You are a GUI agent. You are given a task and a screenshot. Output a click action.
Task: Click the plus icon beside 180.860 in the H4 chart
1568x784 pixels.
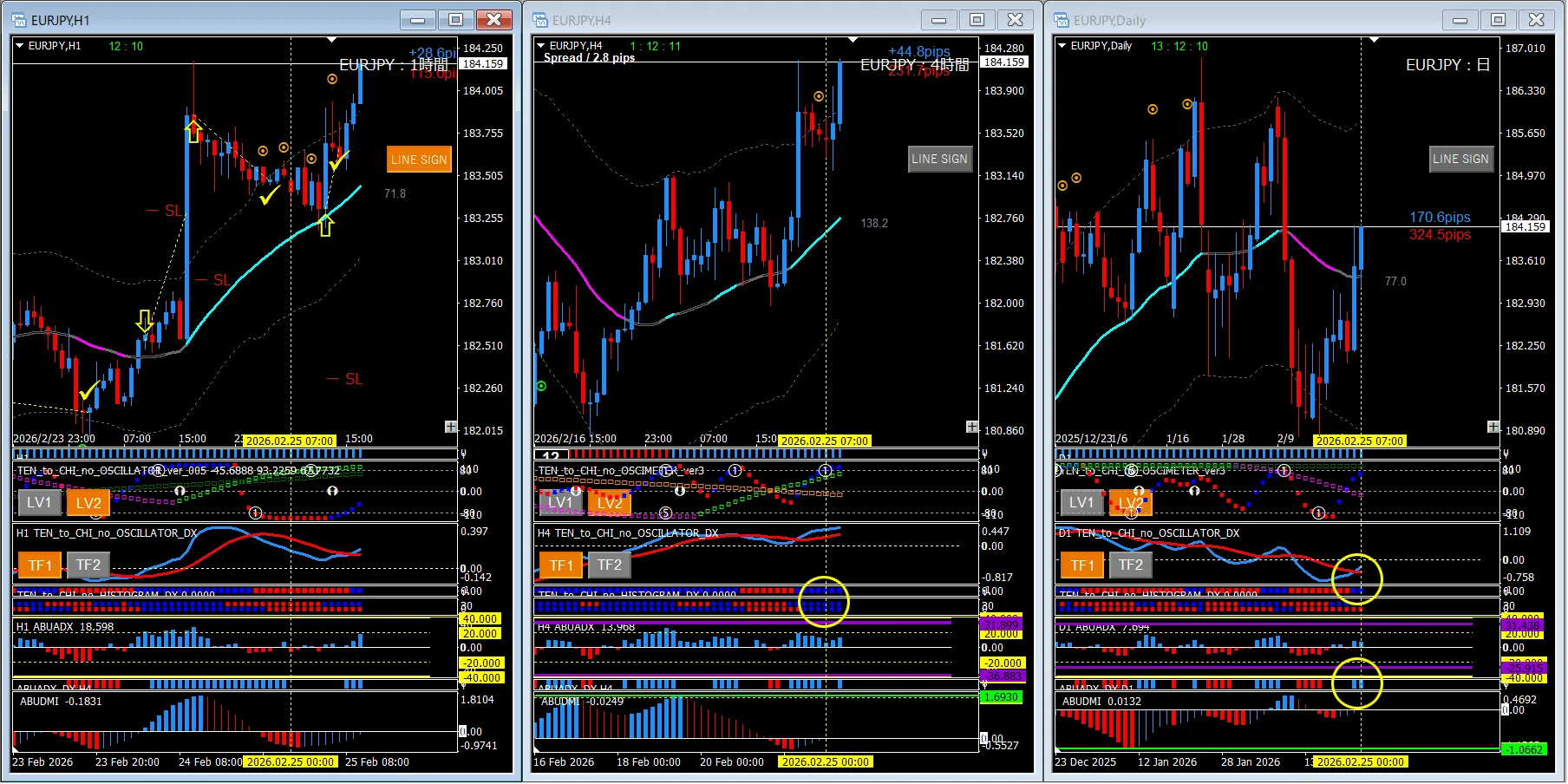pyautogui.click(x=972, y=427)
